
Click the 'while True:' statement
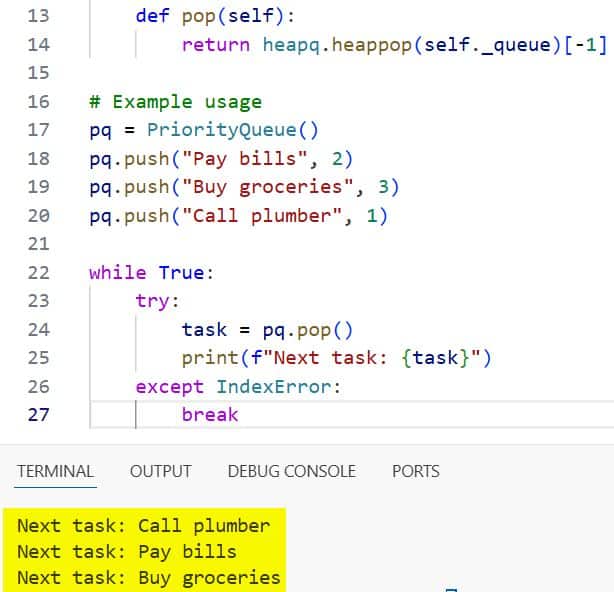[x=152, y=273]
